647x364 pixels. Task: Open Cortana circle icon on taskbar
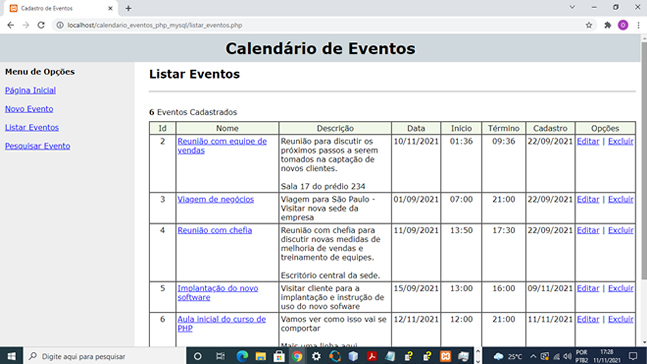(x=198, y=356)
